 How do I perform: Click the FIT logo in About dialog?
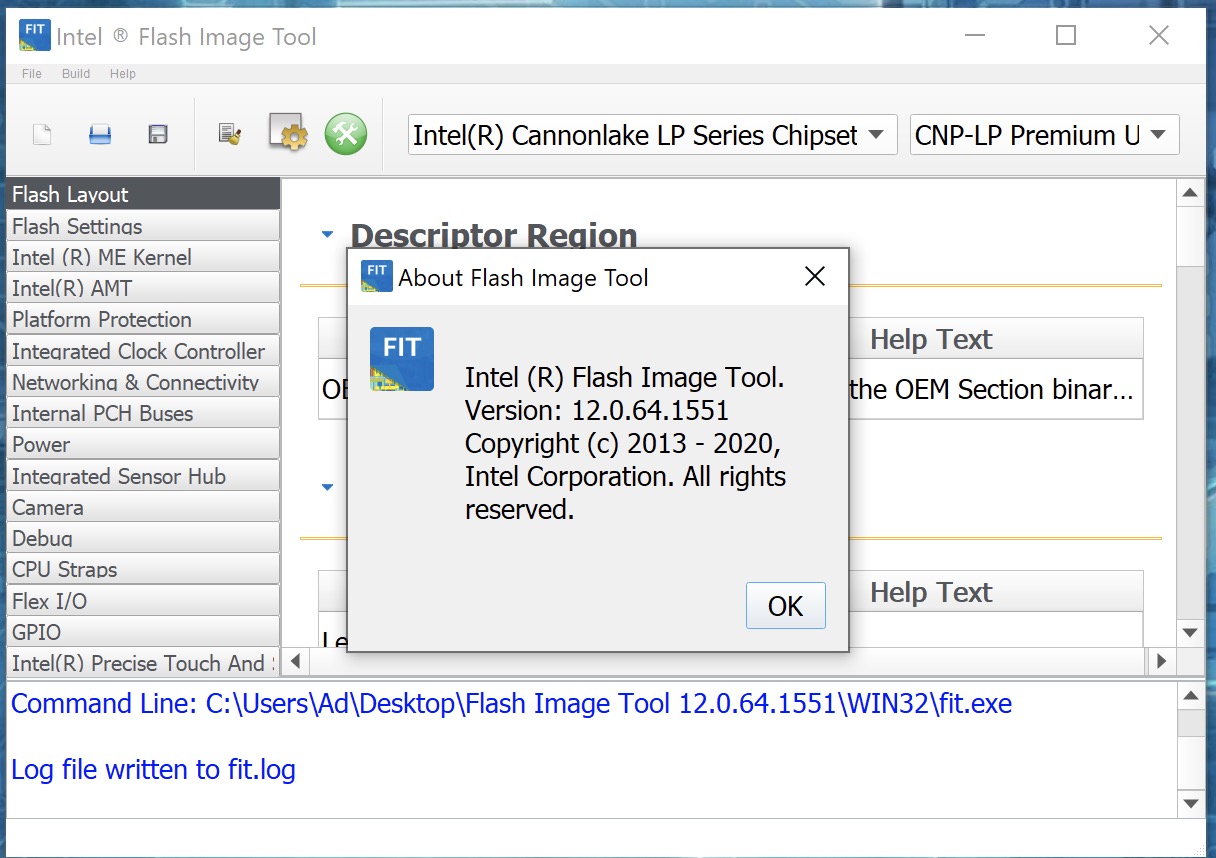[401, 358]
